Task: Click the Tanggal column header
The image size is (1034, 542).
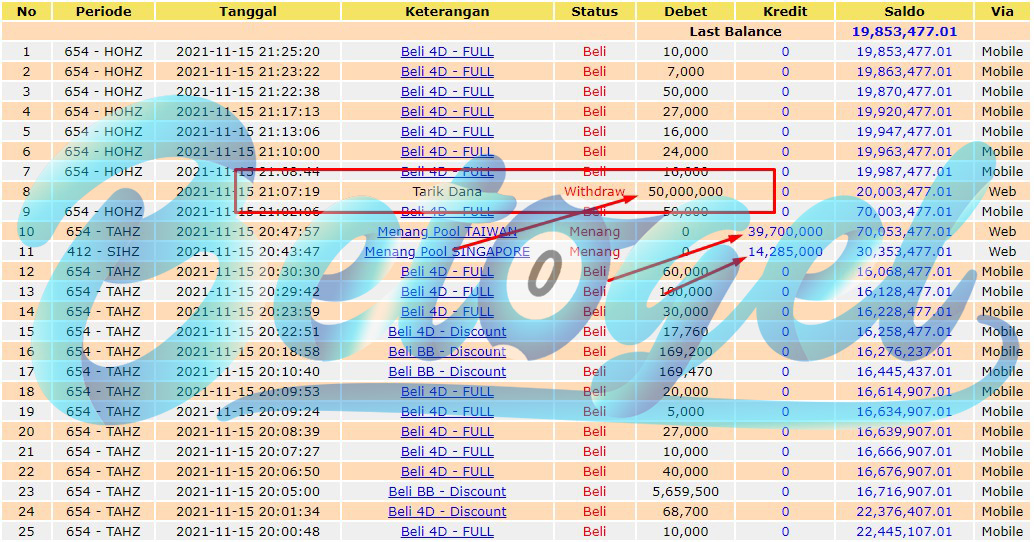Action: click(248, 11)
